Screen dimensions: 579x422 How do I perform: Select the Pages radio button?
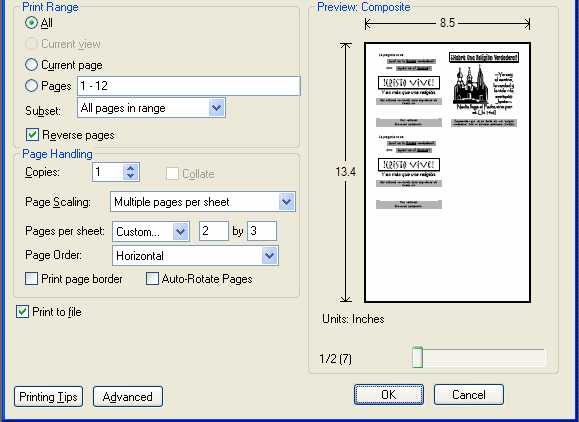(x=31, y=86)
